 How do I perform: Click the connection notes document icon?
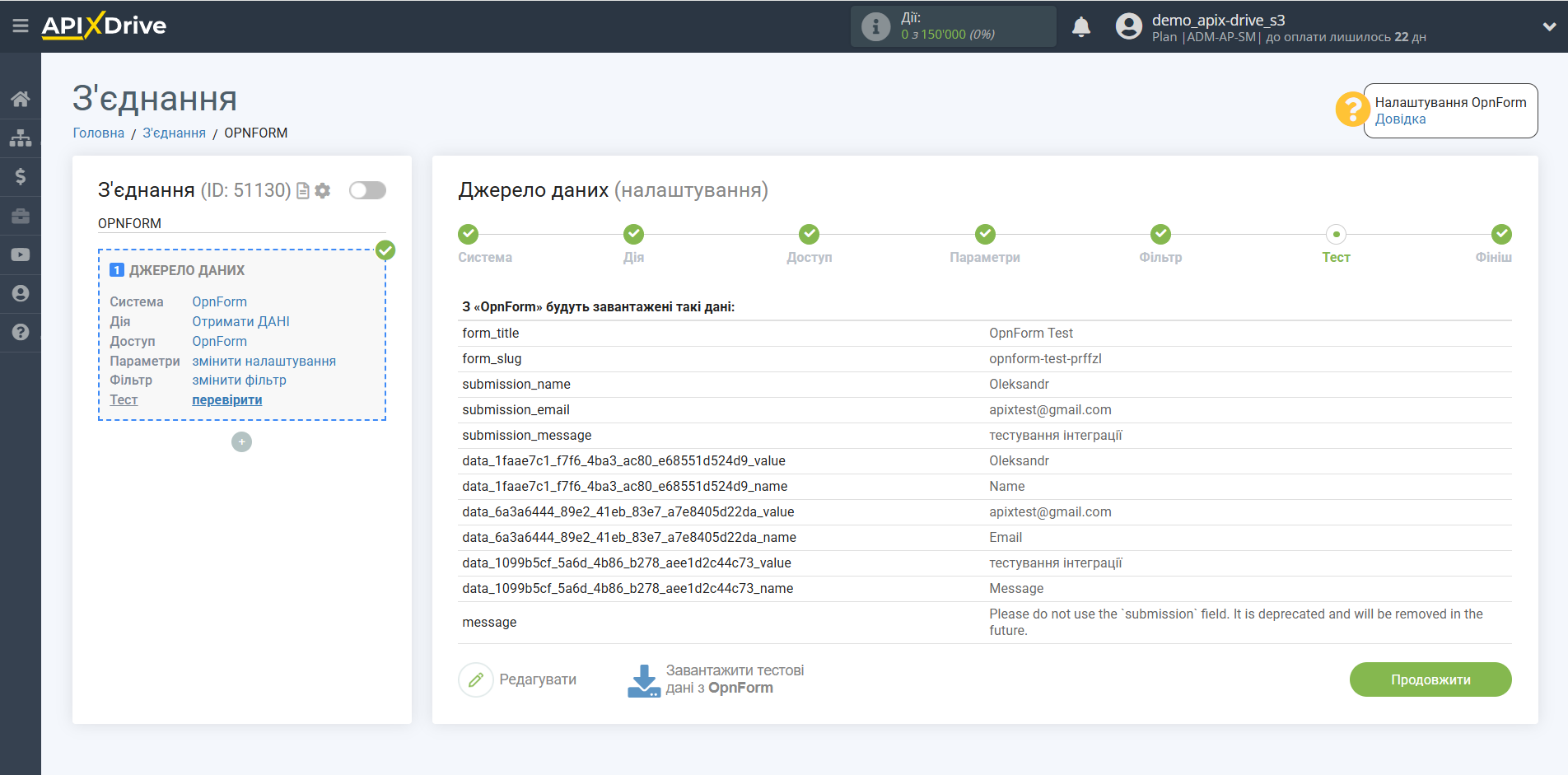(303, 190)
